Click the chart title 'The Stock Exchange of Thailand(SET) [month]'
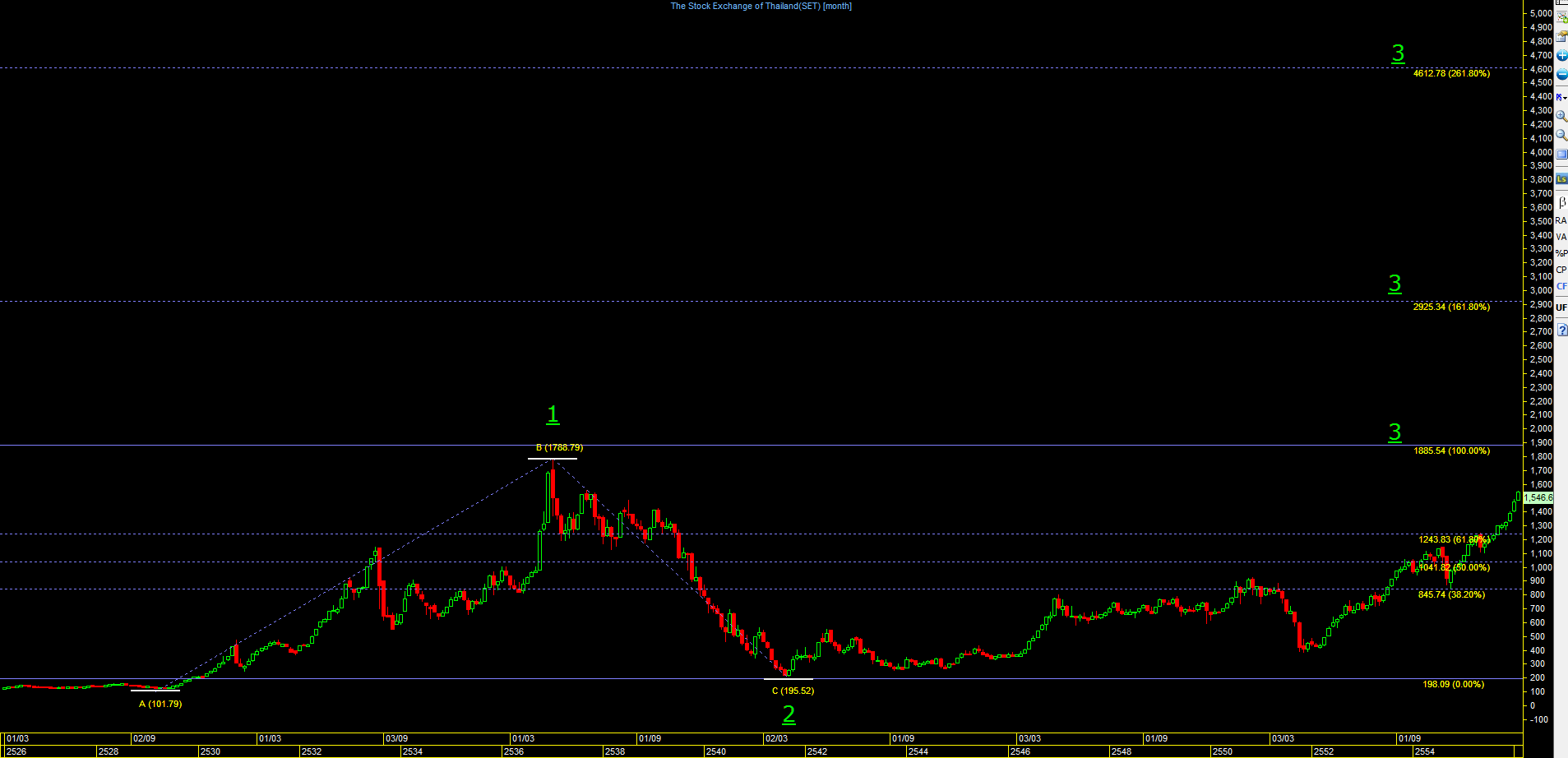The width and height of the screenshot is (1568, 758). [761, 6]
